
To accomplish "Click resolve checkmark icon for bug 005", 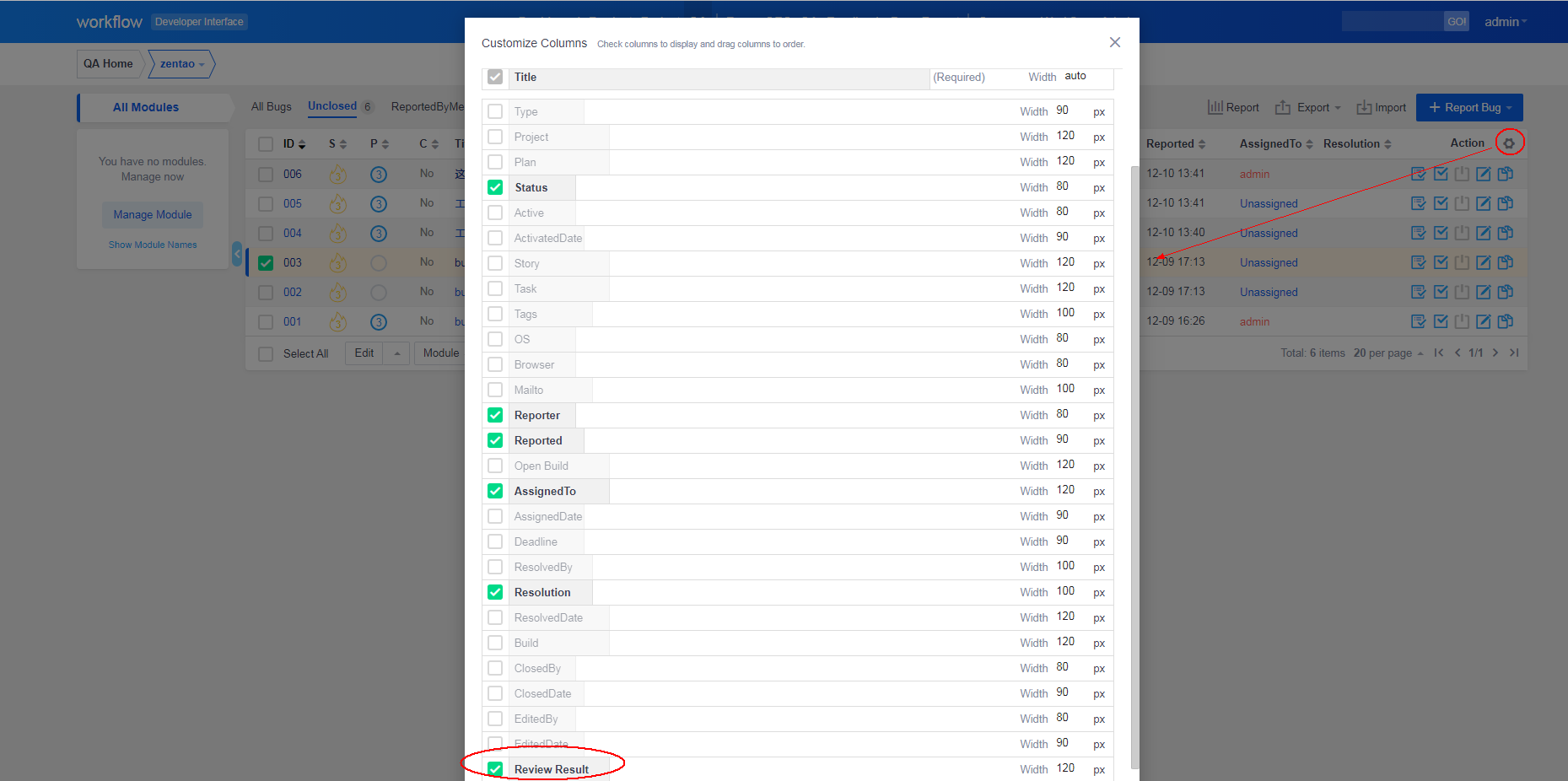I will [1441, 203].
